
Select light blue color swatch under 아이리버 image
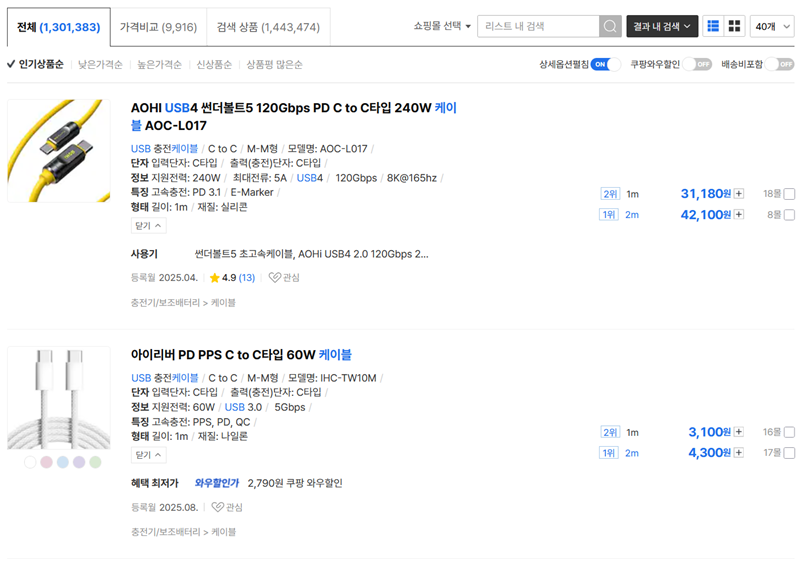63,462
